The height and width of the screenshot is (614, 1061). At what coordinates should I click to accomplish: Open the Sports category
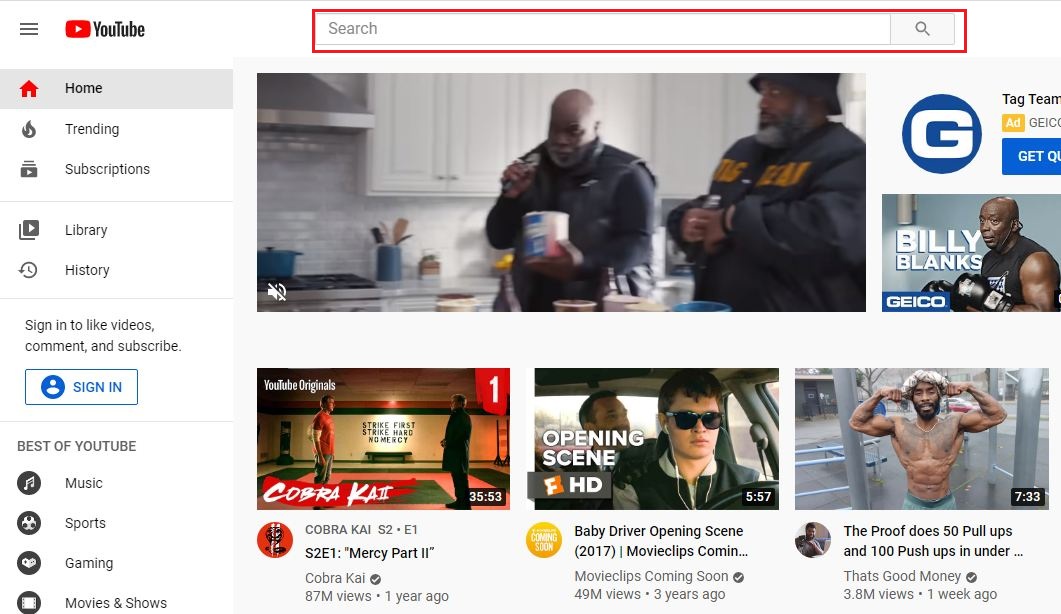point(116,523)
